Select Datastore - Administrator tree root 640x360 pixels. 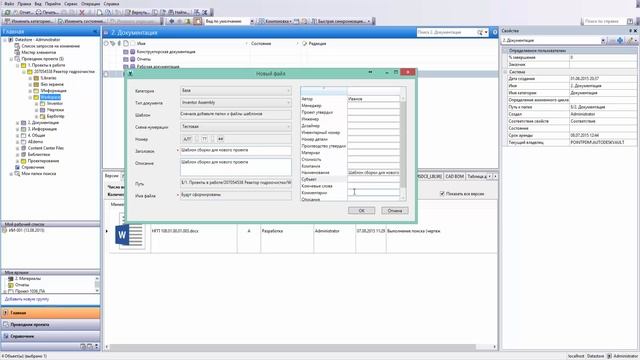click(x=38, y=40)
